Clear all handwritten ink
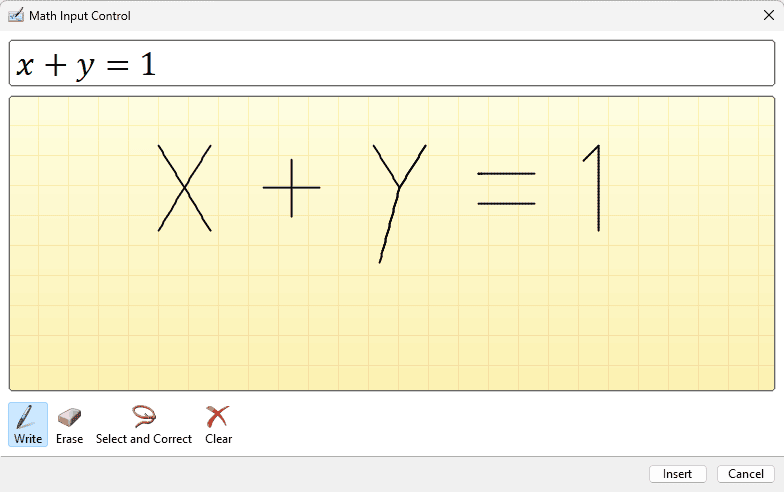 pyautogui.click(x=218, y=424)
